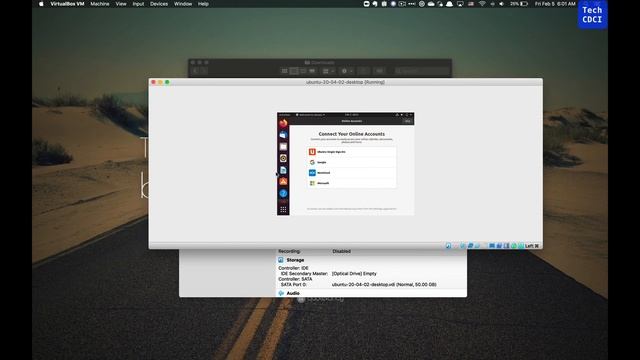Open Thunderbird mail in Ubuntu dock

[x=283, y=135]
